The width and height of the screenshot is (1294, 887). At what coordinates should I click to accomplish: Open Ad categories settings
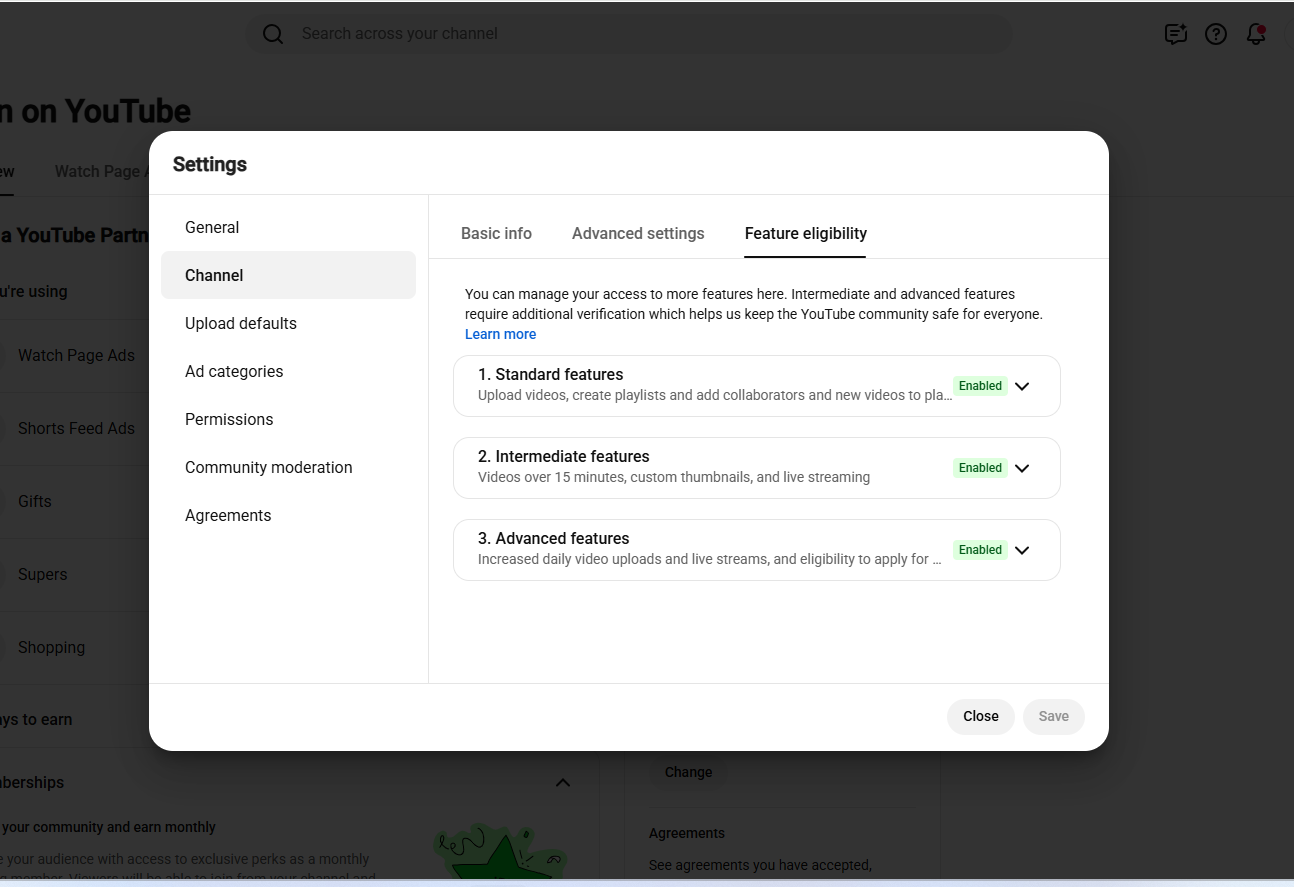pos(288,371)
